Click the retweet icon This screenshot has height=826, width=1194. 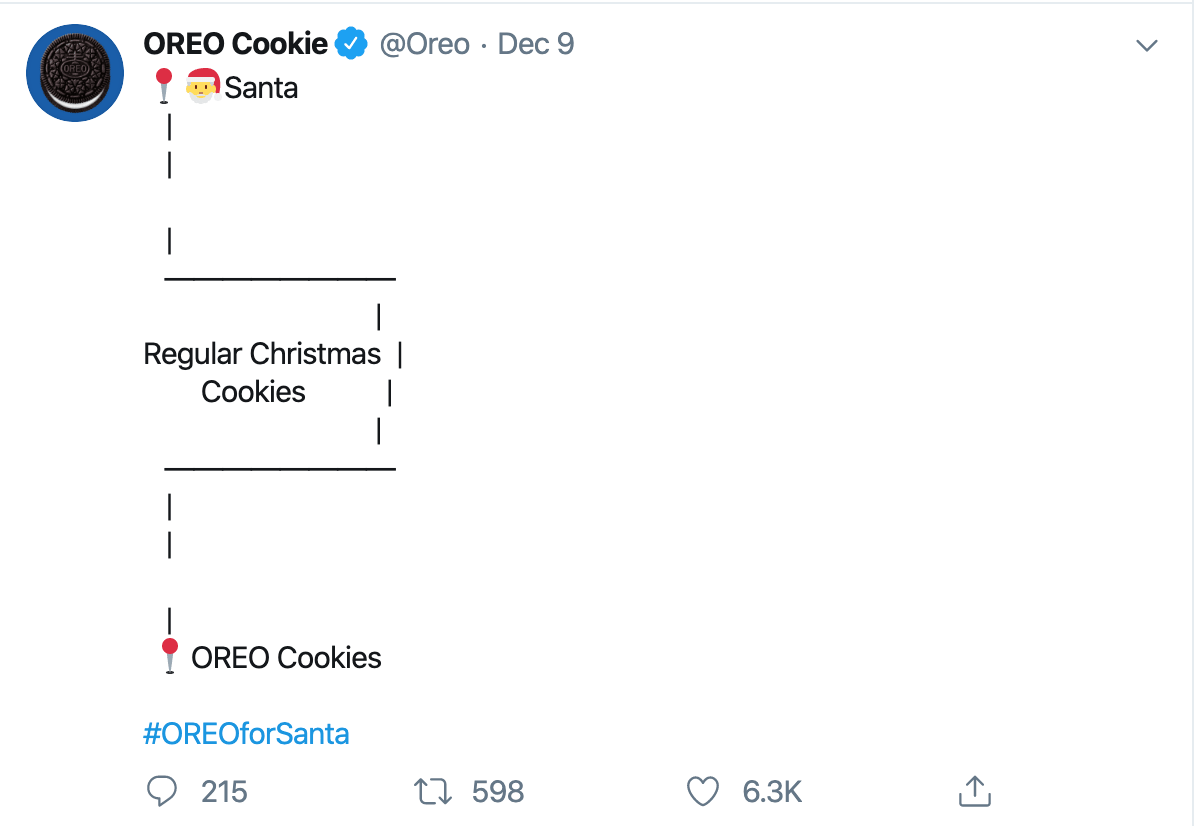coord(433,791)
